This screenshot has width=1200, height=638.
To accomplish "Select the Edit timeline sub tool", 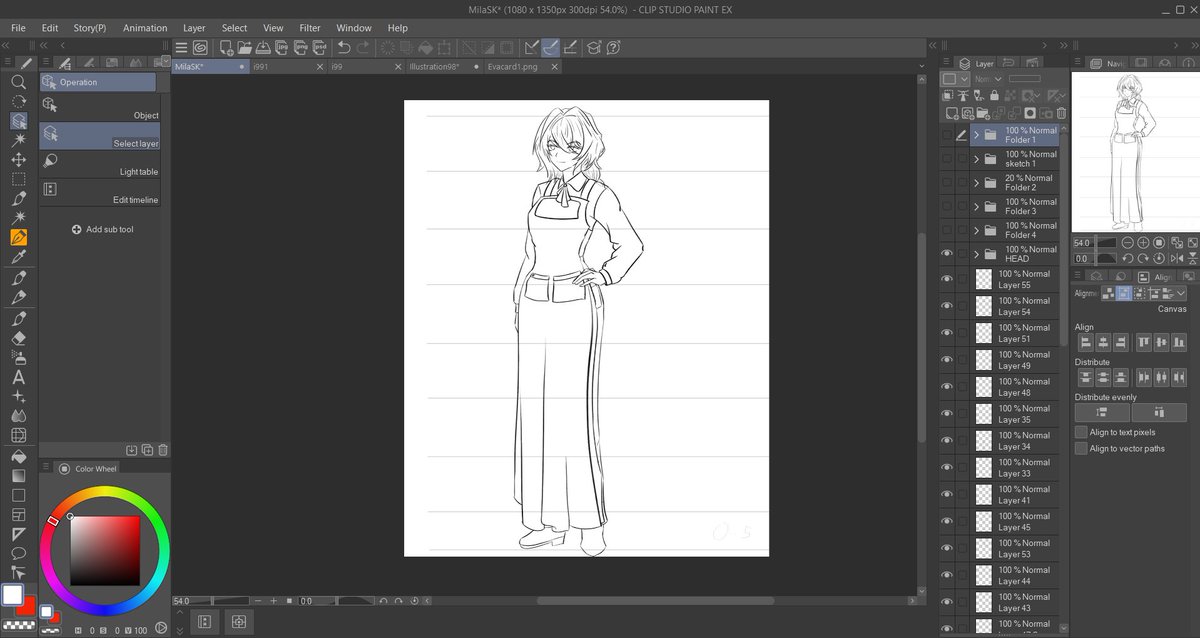I will (100, 192).
